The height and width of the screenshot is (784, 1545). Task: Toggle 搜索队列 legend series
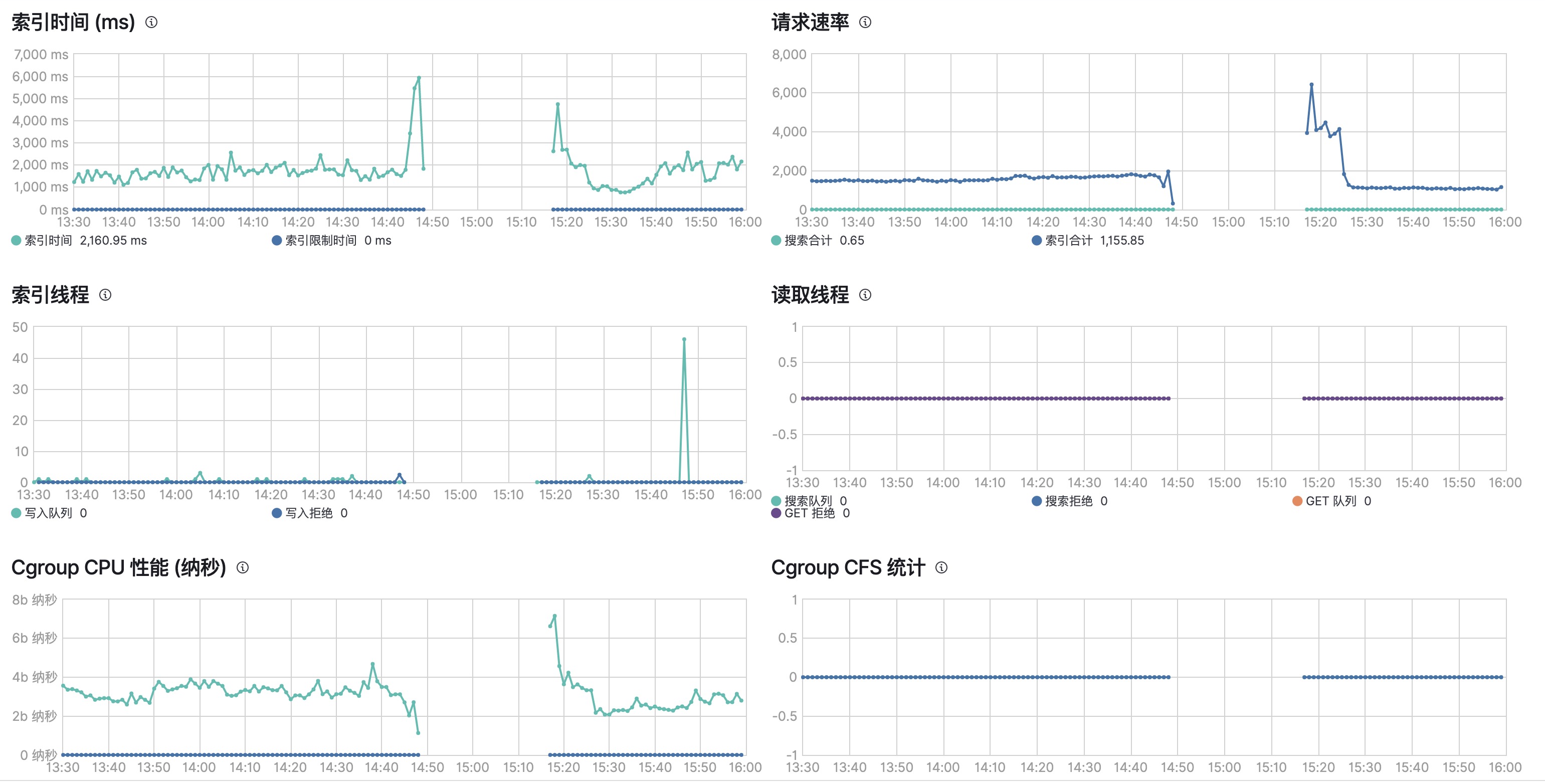[x=809, y=501]
